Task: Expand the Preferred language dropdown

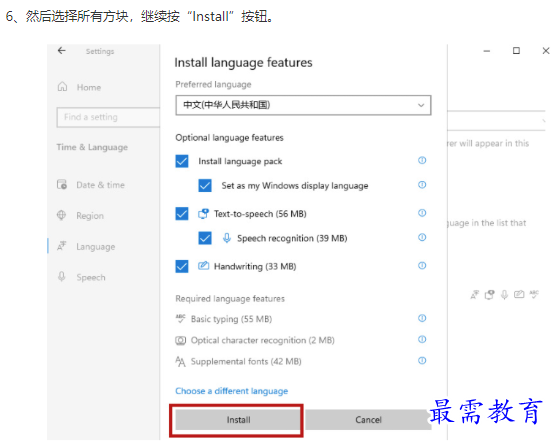Action: 303,105
